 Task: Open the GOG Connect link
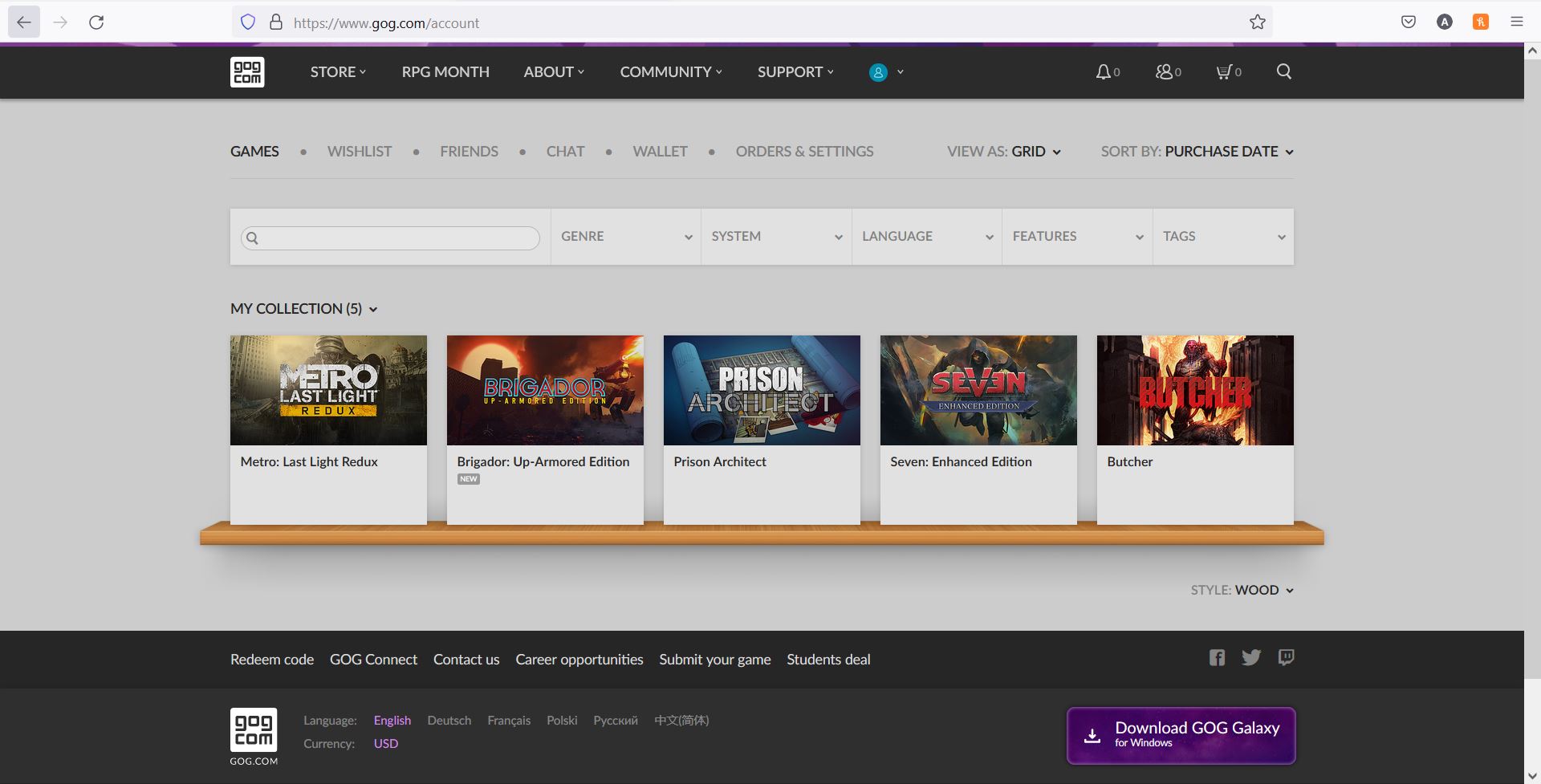pyautogui.click(x=373, y=660)
